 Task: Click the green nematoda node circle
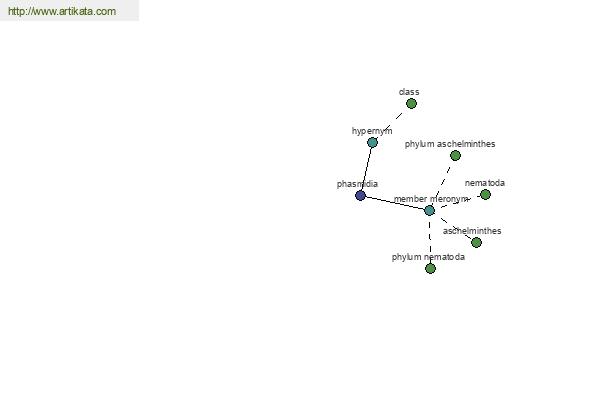(485, 194)
